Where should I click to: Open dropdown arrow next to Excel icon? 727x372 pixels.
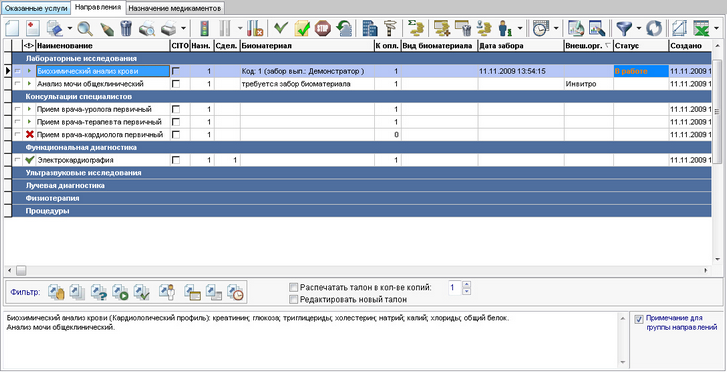[x=716, y=29]
